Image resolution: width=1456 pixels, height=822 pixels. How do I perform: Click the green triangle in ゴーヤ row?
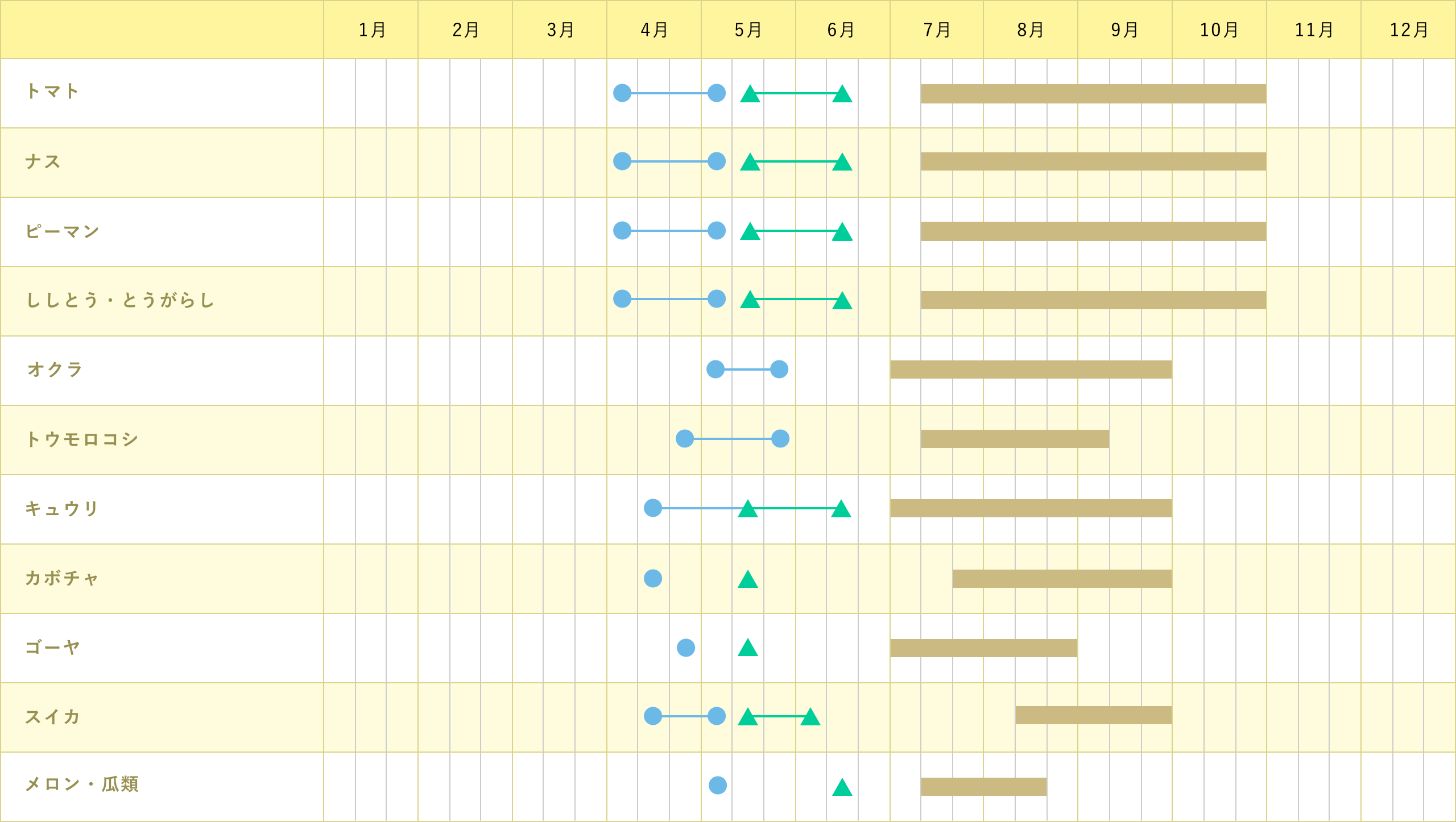pyautogui.click(x=747, y=648)
